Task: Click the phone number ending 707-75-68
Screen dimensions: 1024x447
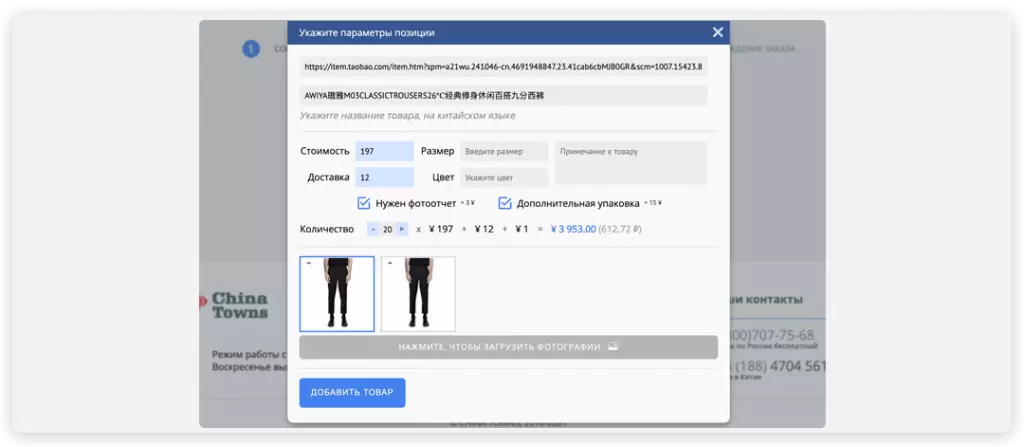Action: click(772, 335)
